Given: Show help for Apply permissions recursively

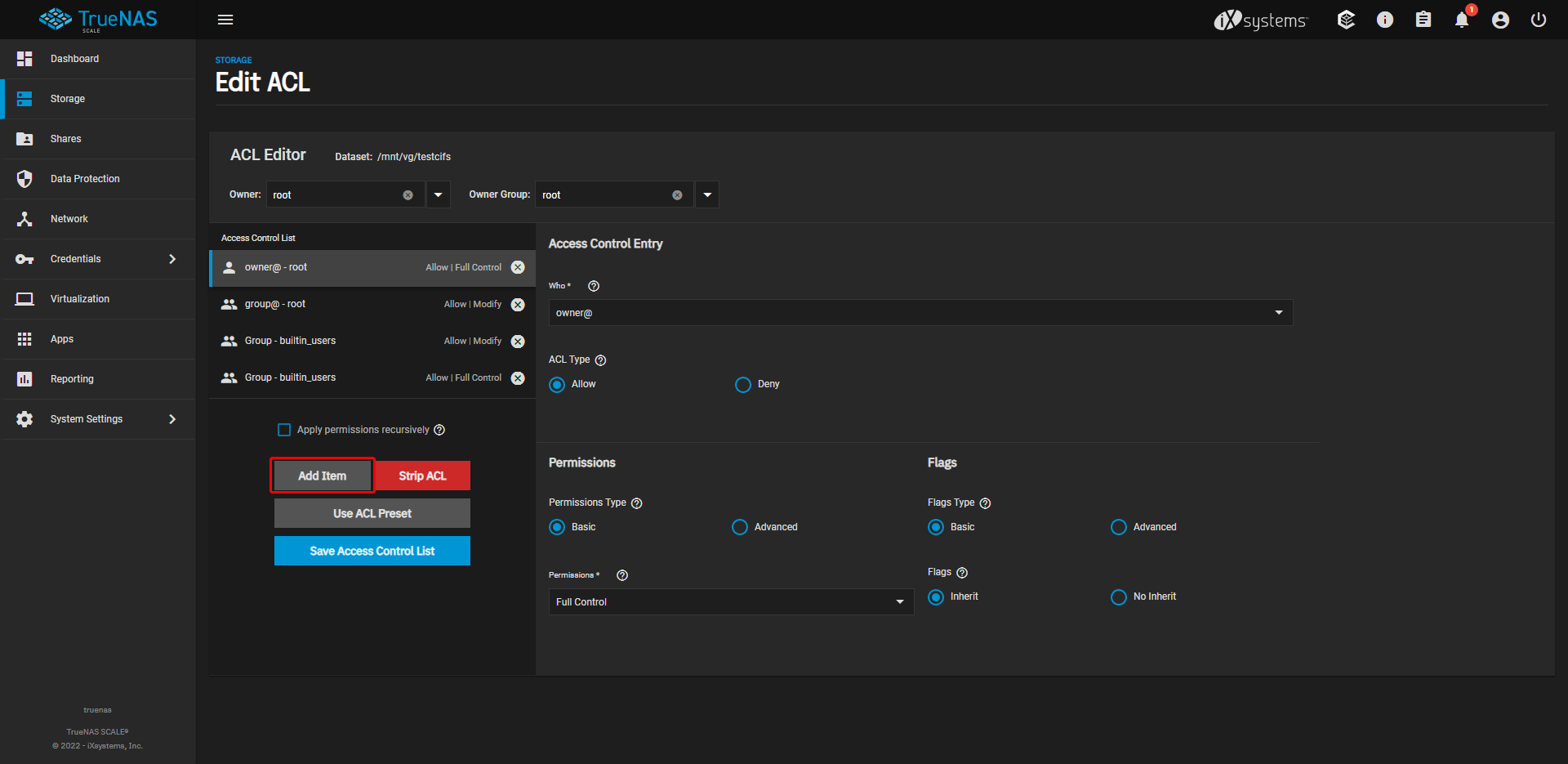Looking at the screenshot, I should (439, 430).
